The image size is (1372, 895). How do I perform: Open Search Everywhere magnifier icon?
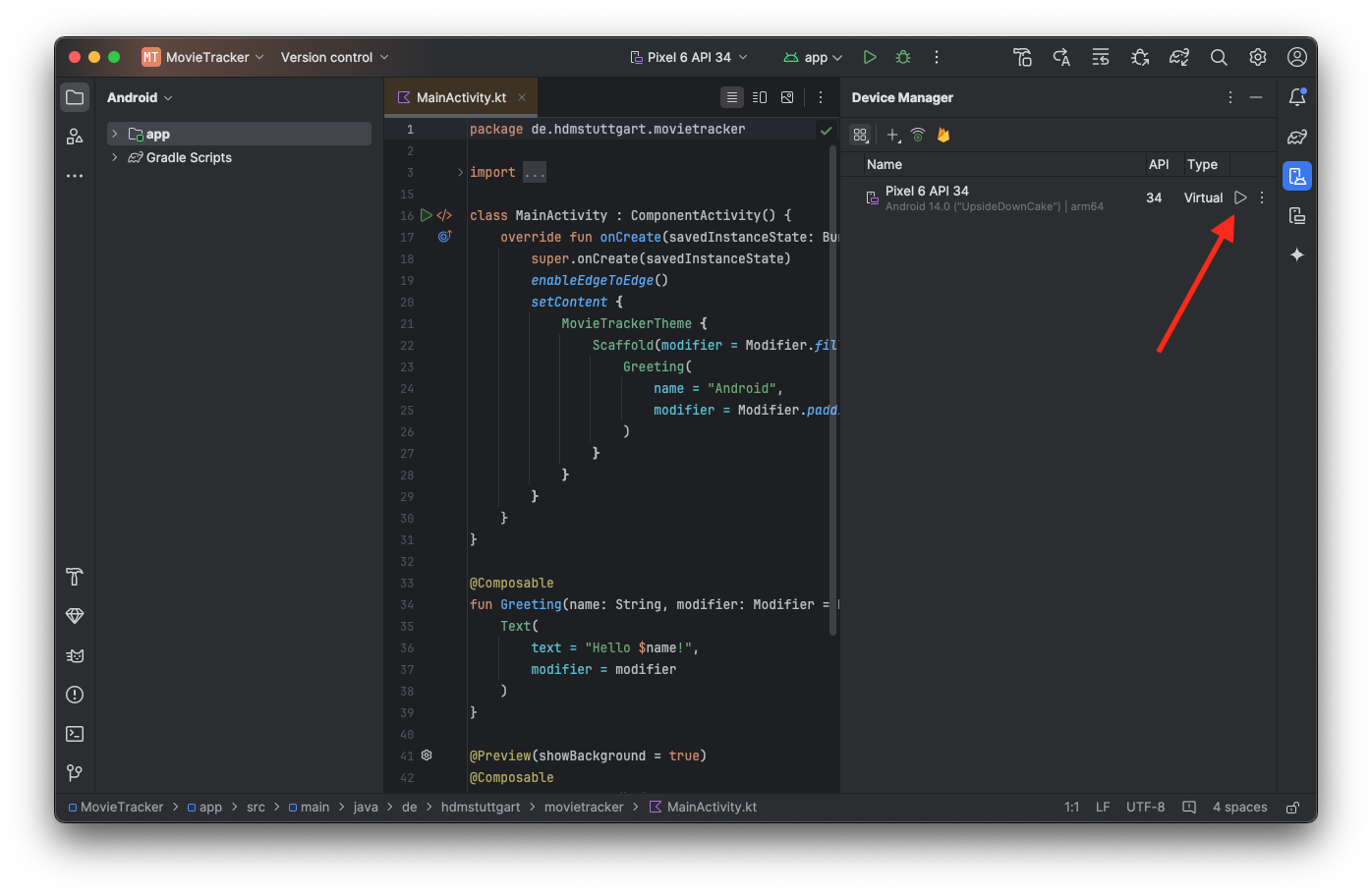[1219, 57]
